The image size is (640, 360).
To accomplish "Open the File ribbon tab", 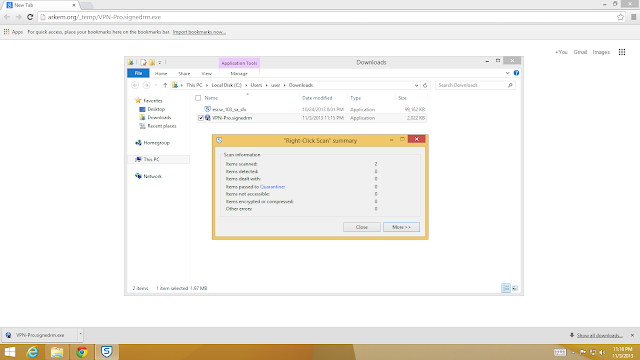I will 138,73.
